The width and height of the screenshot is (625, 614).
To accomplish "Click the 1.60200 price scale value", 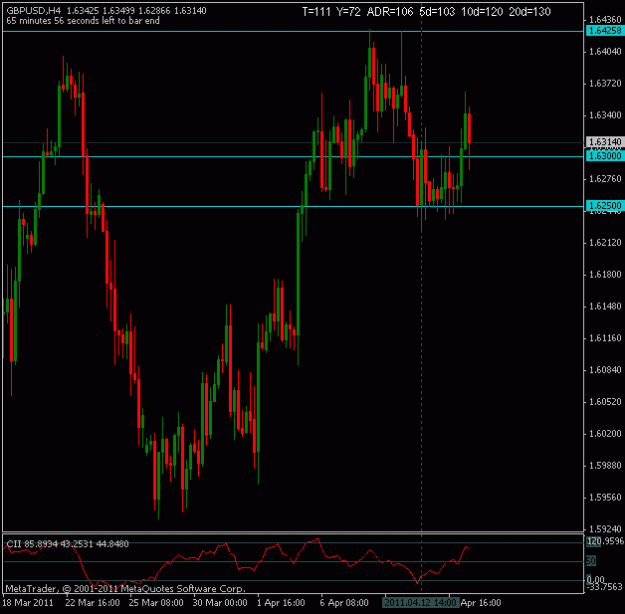I will (x=605, y=434).
